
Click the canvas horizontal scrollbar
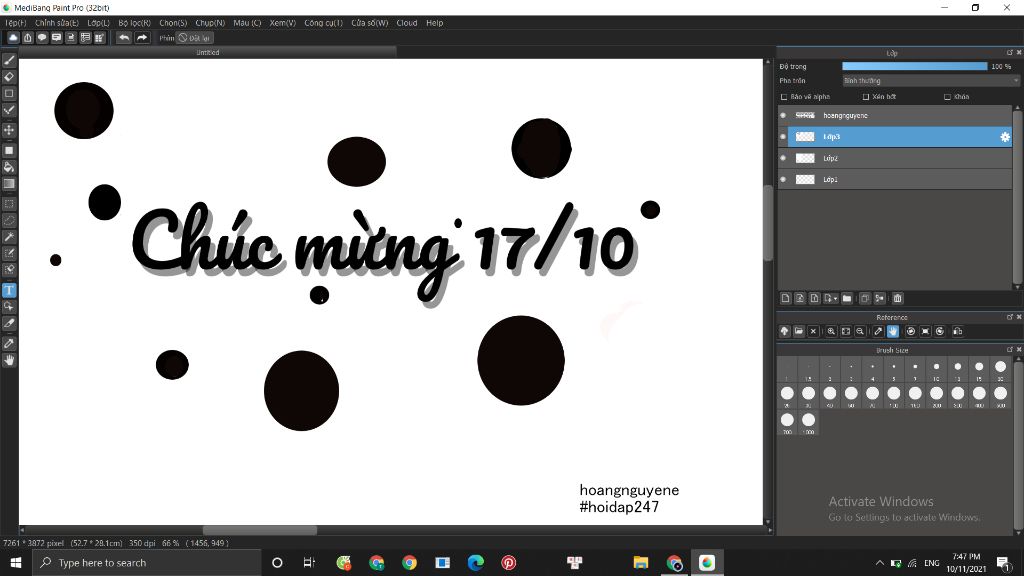(260, 530)
